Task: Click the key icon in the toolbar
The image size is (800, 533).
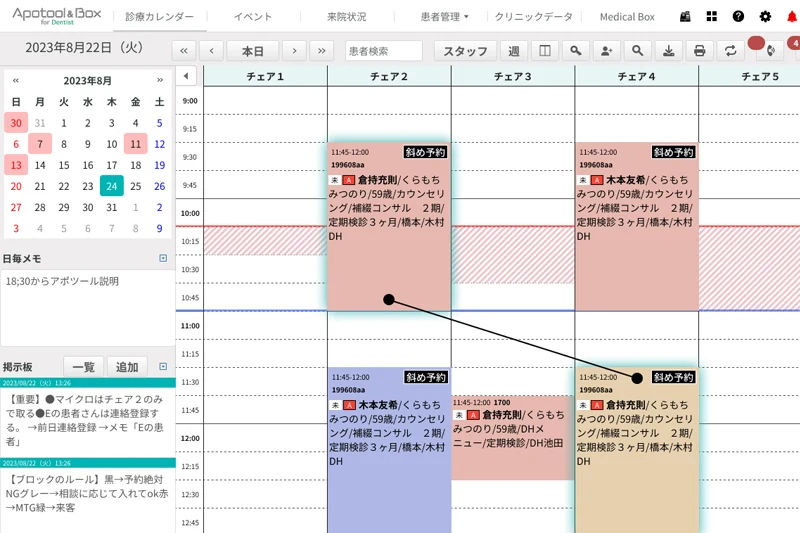Action: [575, 51]
